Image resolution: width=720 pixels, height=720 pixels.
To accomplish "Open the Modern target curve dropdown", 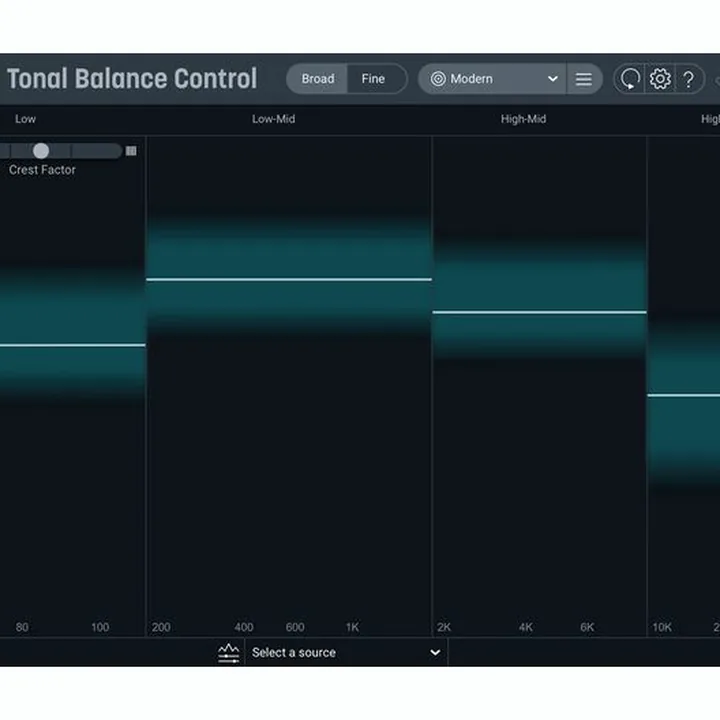I will click(x=492, y=79).
